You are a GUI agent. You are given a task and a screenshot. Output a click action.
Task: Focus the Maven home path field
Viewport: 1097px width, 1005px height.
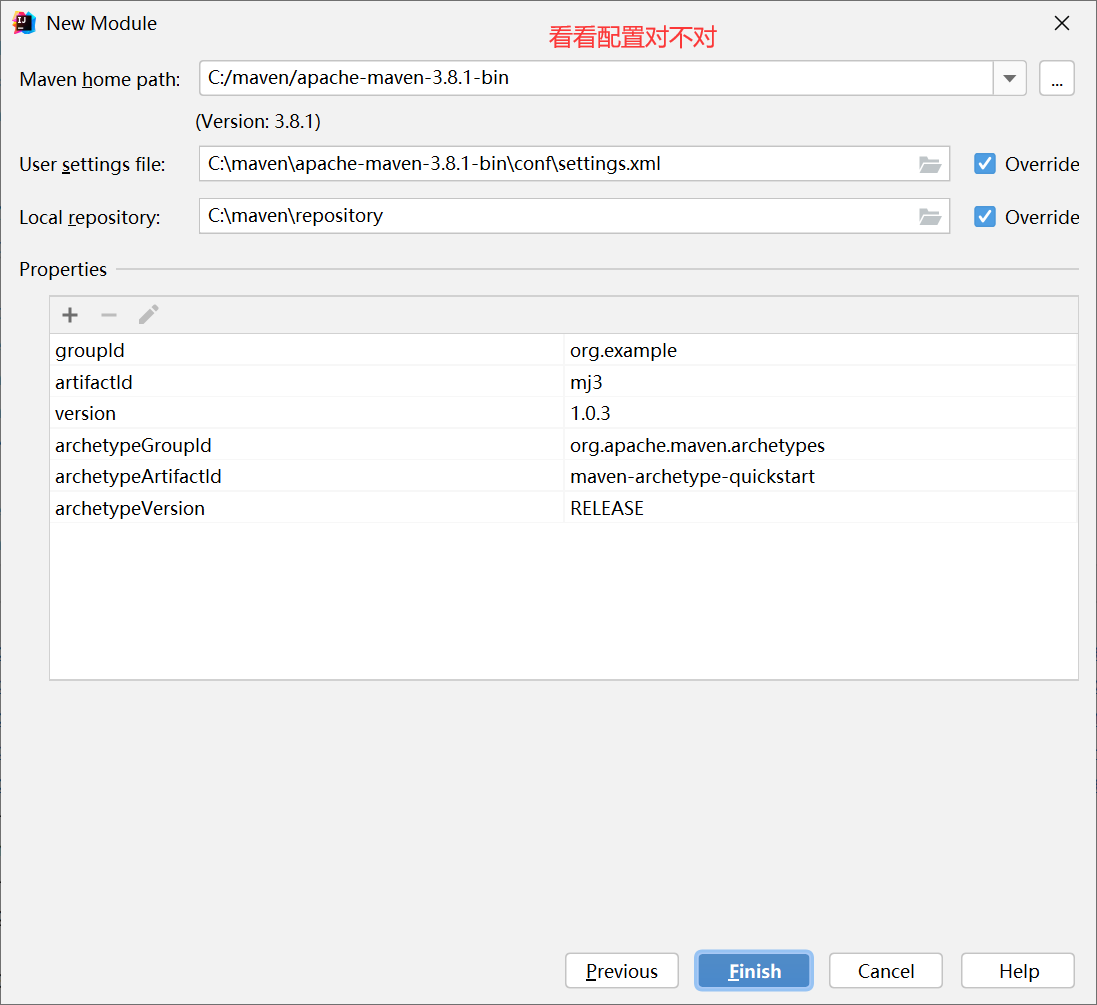596,78
